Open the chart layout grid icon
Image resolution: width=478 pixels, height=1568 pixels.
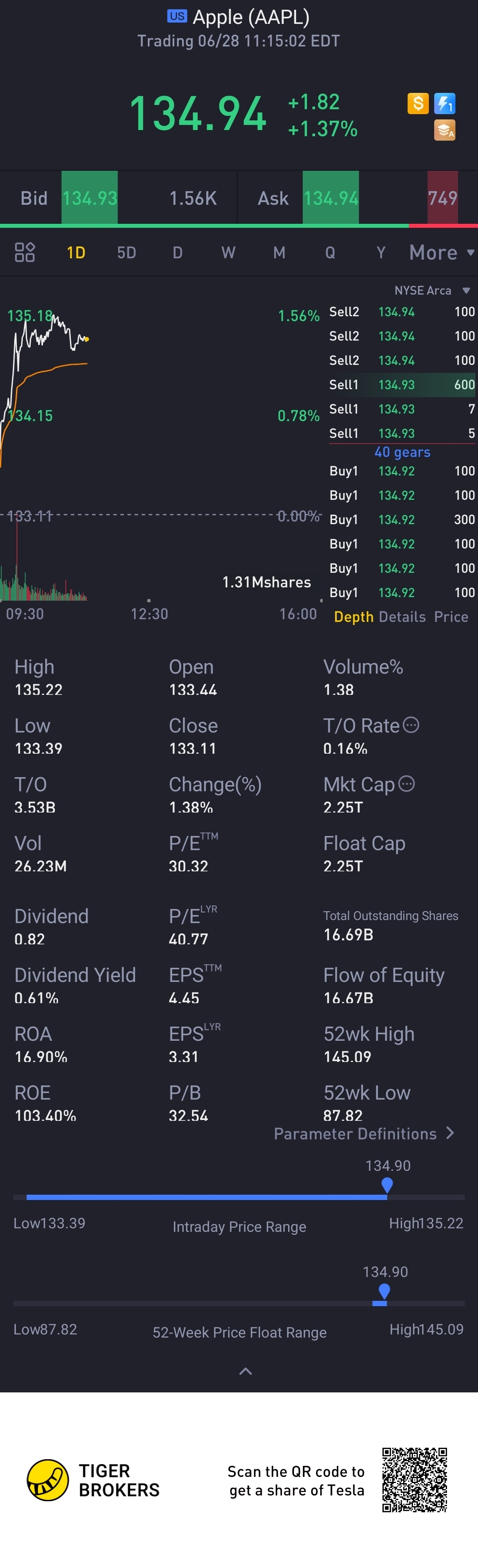[x=25, y=252]
